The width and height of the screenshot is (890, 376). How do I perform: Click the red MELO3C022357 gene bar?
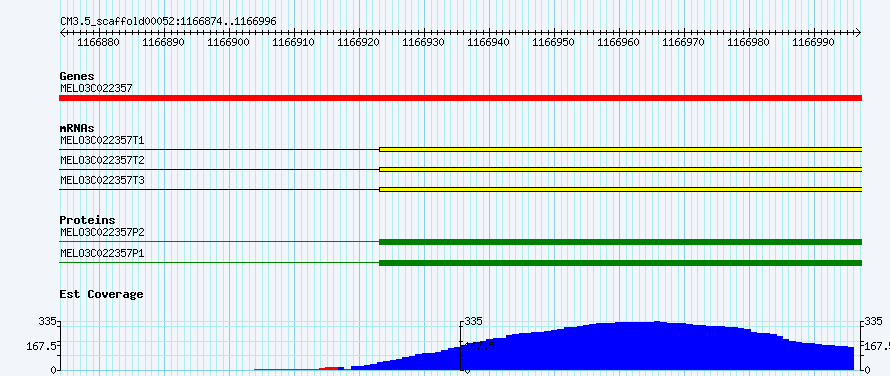tap(460, 98)
